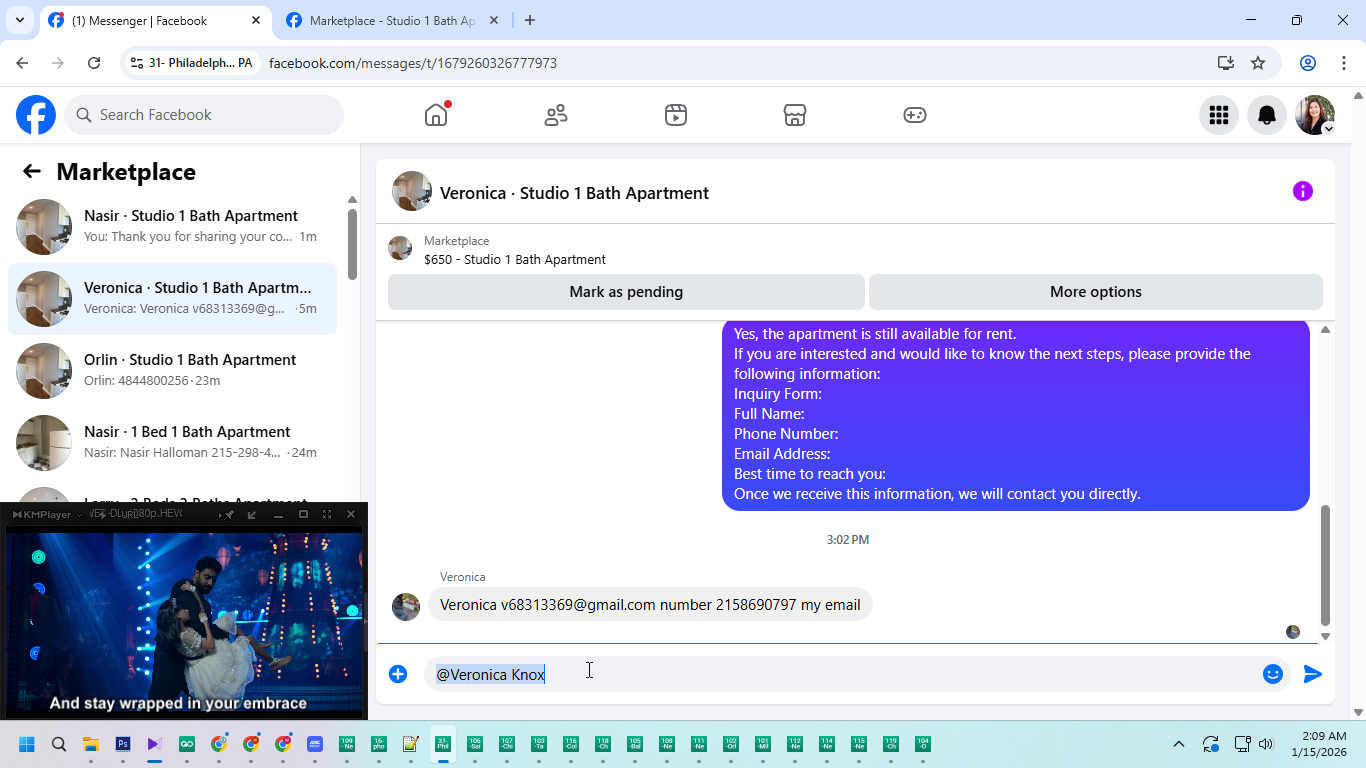Switch to the Marketplace - Studio 1 Bath tab

coord(392,20)
